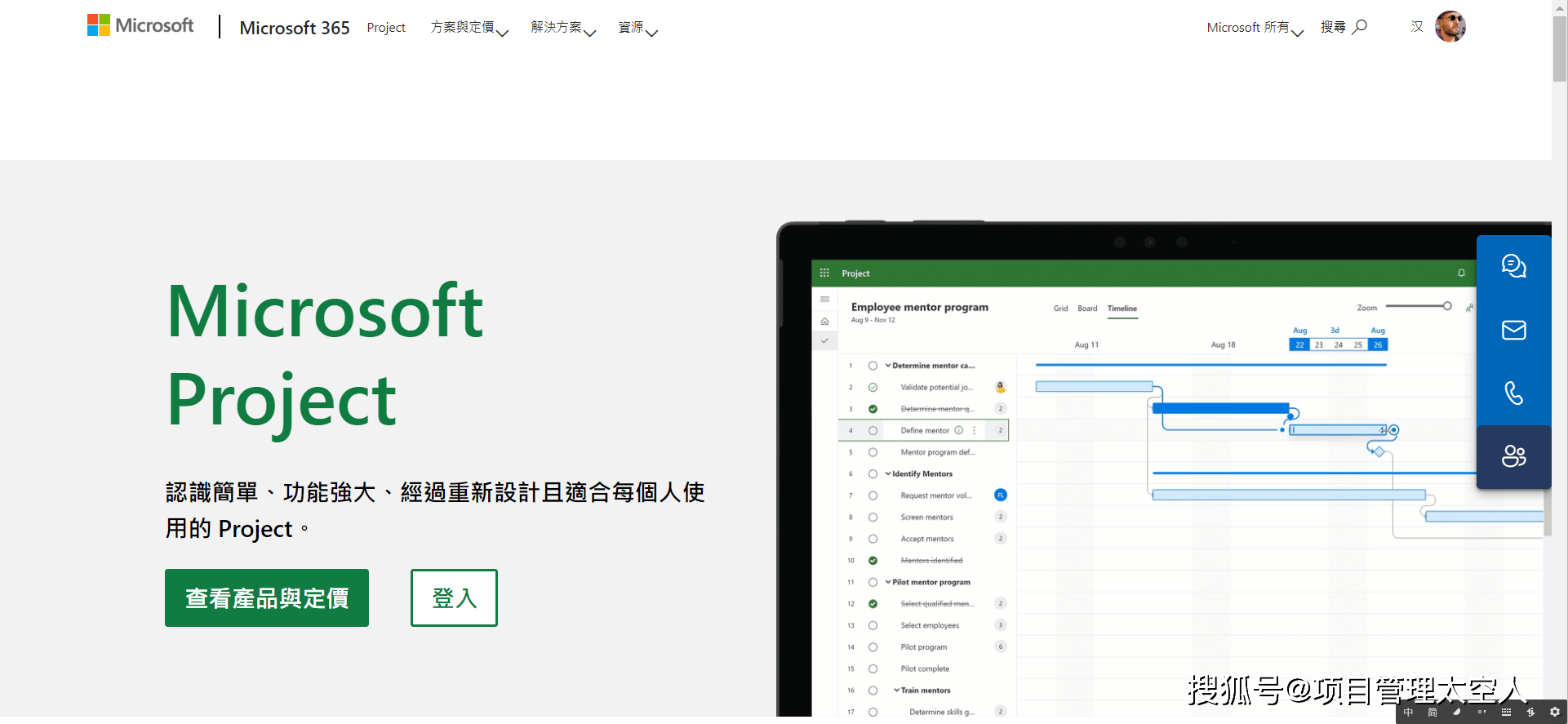Viewport: 1568px width, 724px height.
Task: Expand 方案與定價 dropdown menu
Action: [469, 28]
